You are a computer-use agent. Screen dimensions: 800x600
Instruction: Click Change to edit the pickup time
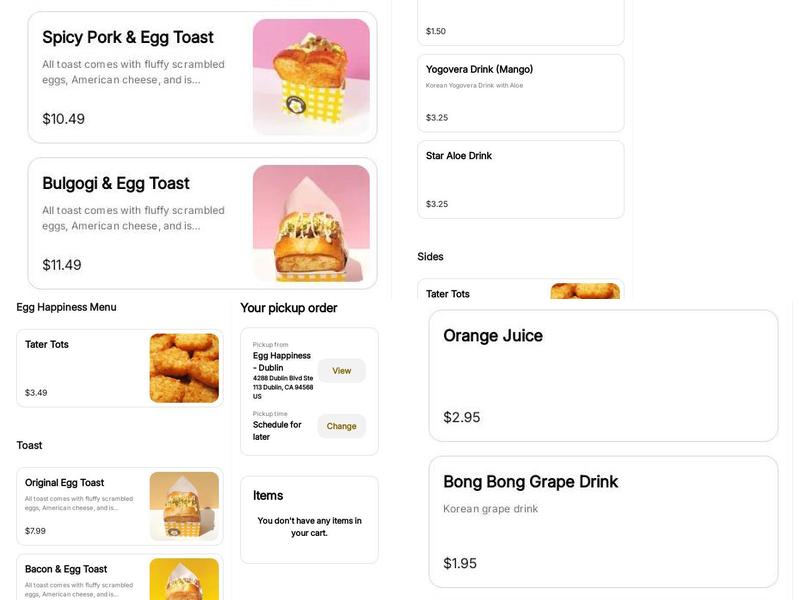point(341,426)
